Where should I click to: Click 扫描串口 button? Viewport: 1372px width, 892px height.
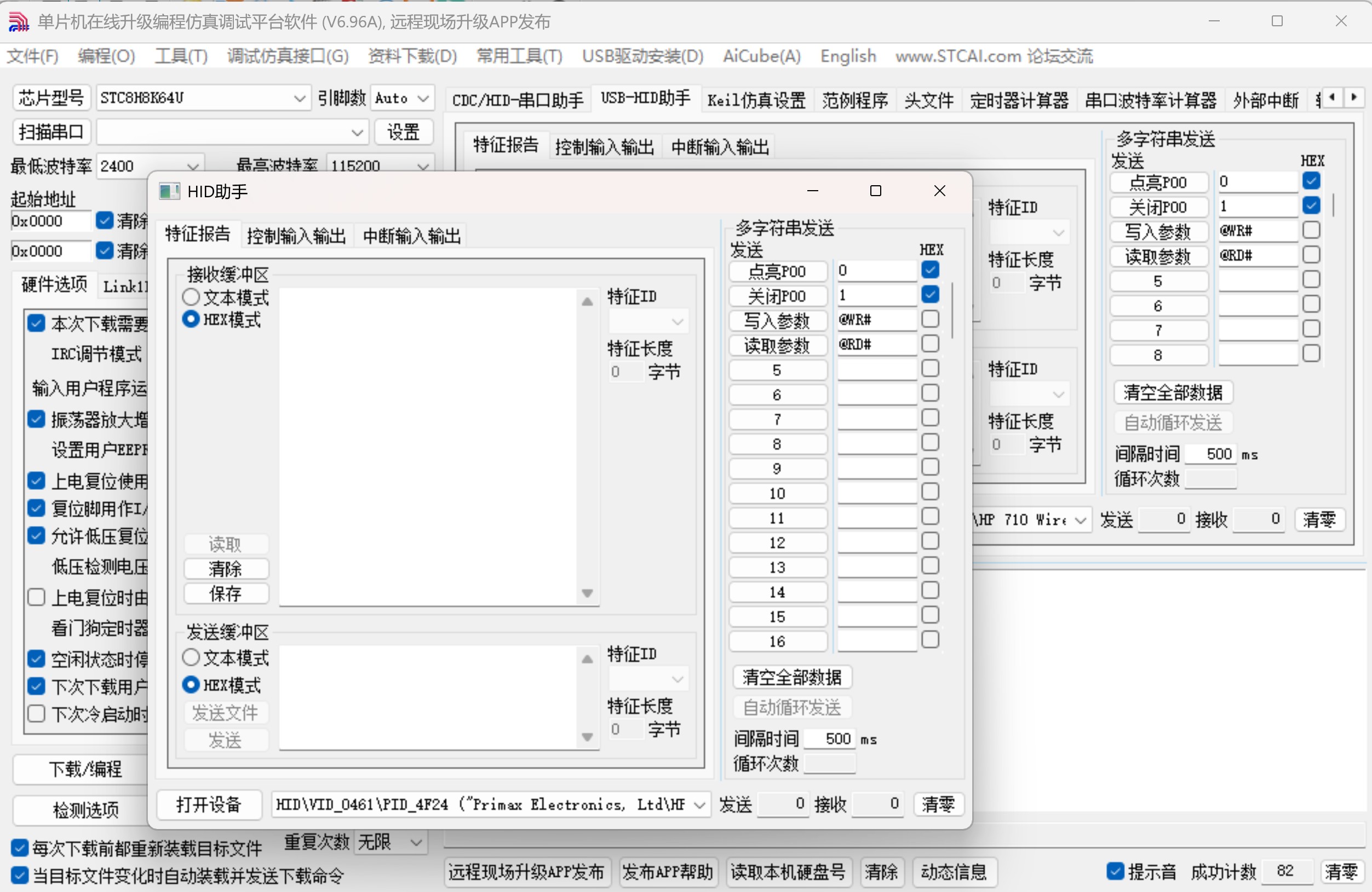[x=51, y=133]
